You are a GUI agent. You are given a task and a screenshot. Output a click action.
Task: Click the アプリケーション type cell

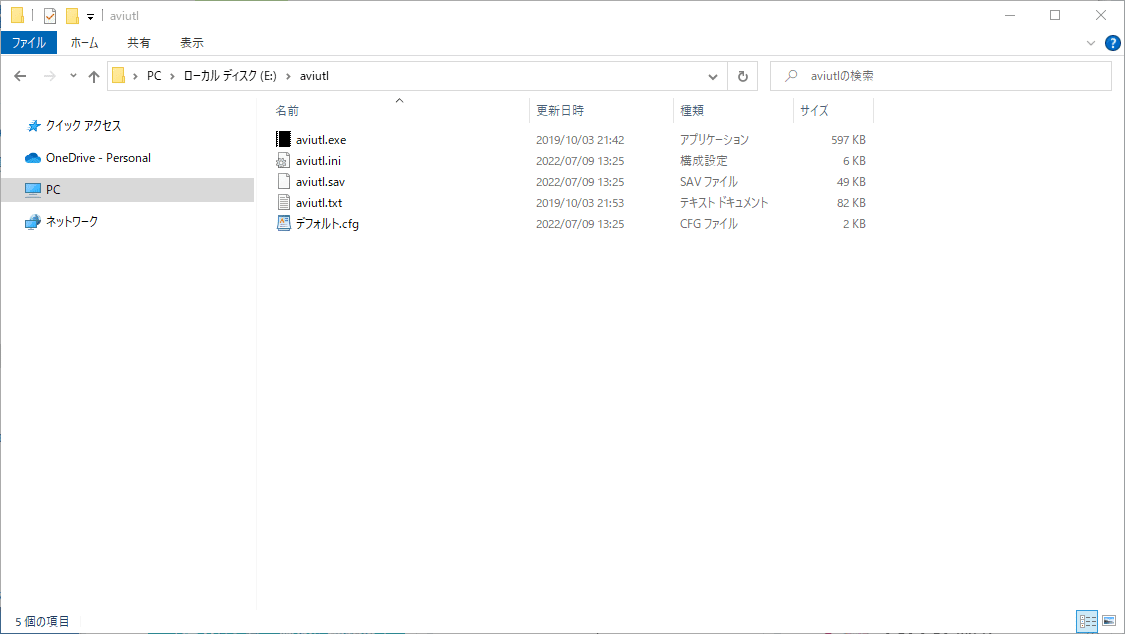click(715, 140)
